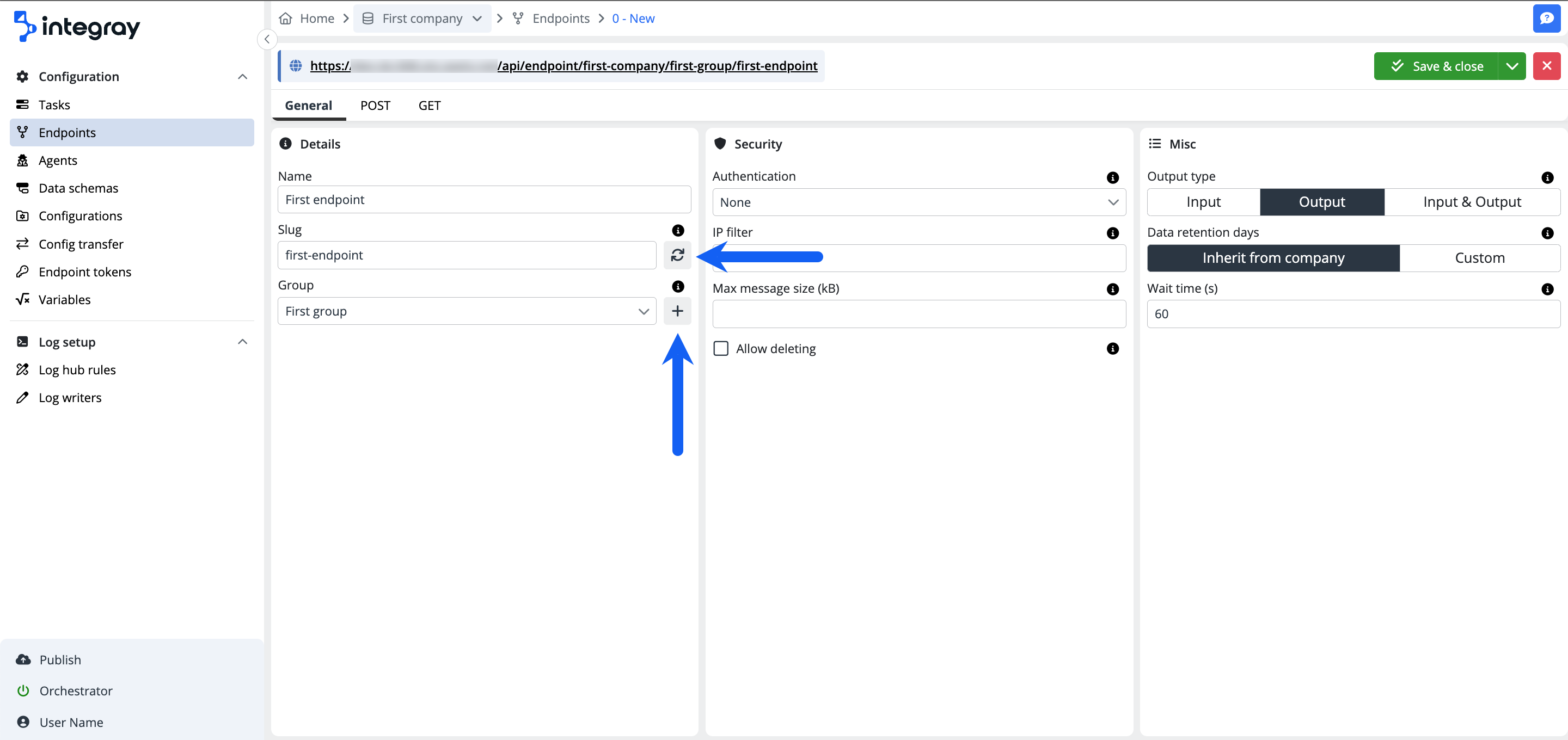Add a new group with the plus button
This screenshot has width=1568, height=740.
[x=677, y=311]
